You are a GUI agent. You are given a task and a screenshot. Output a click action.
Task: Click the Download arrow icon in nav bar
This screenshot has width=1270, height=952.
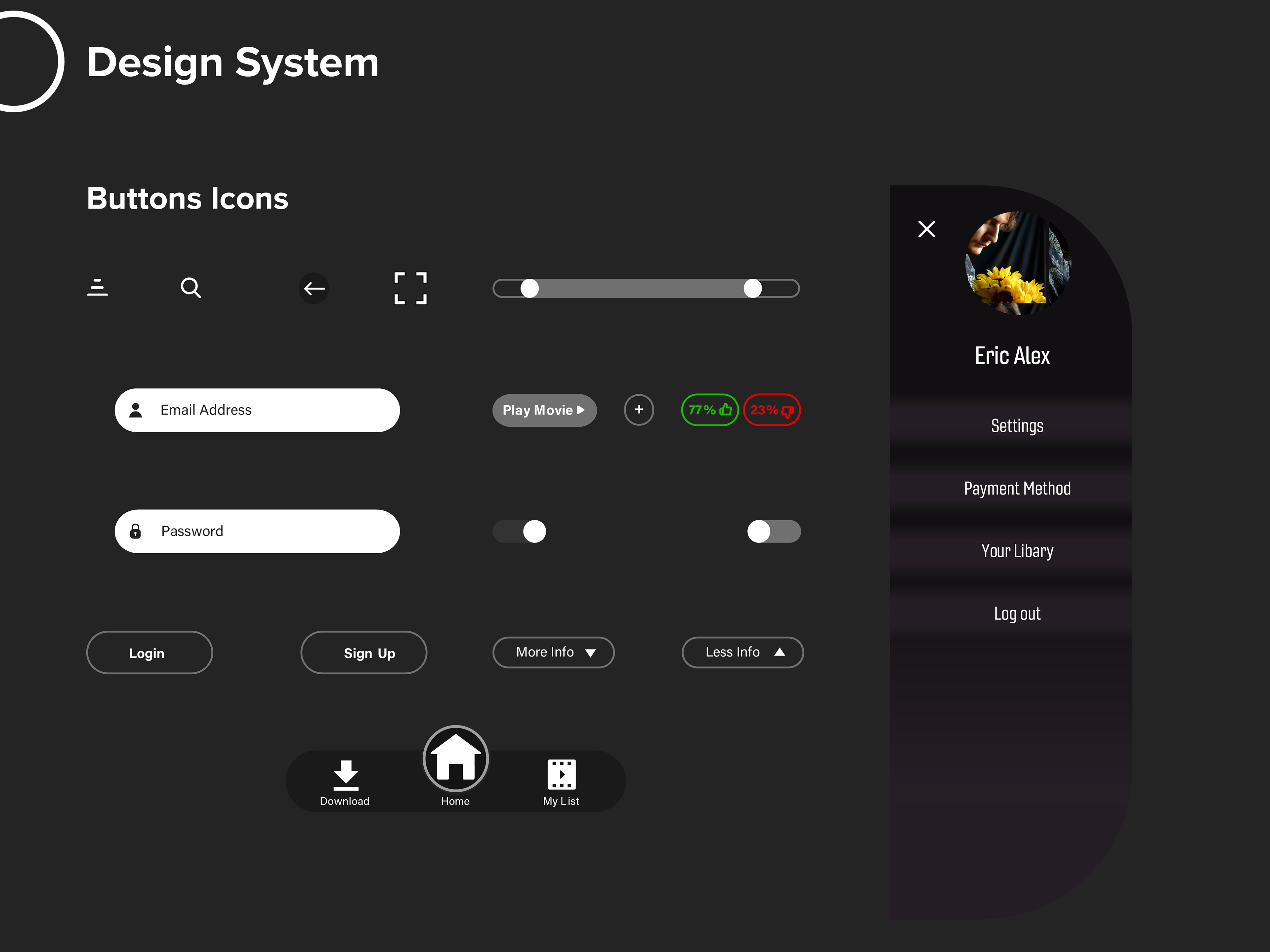click(x=346, y=775)
